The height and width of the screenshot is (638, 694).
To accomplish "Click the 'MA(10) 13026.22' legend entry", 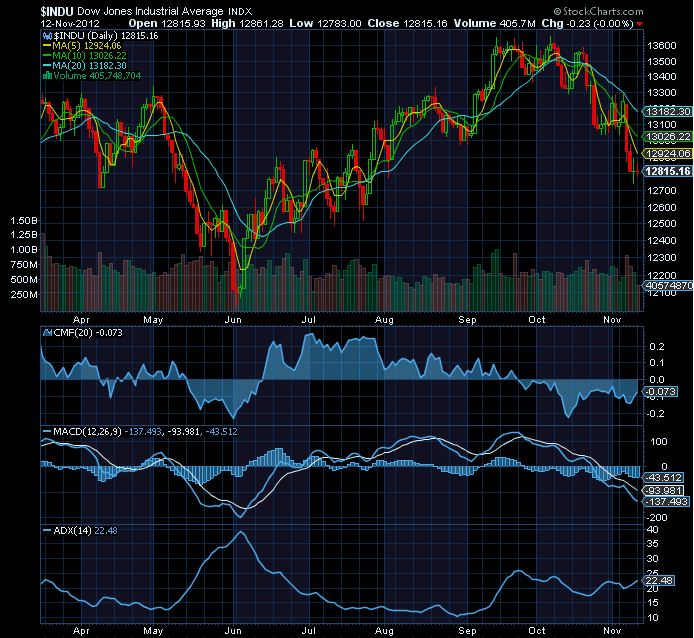I will (x=89, y=56).
